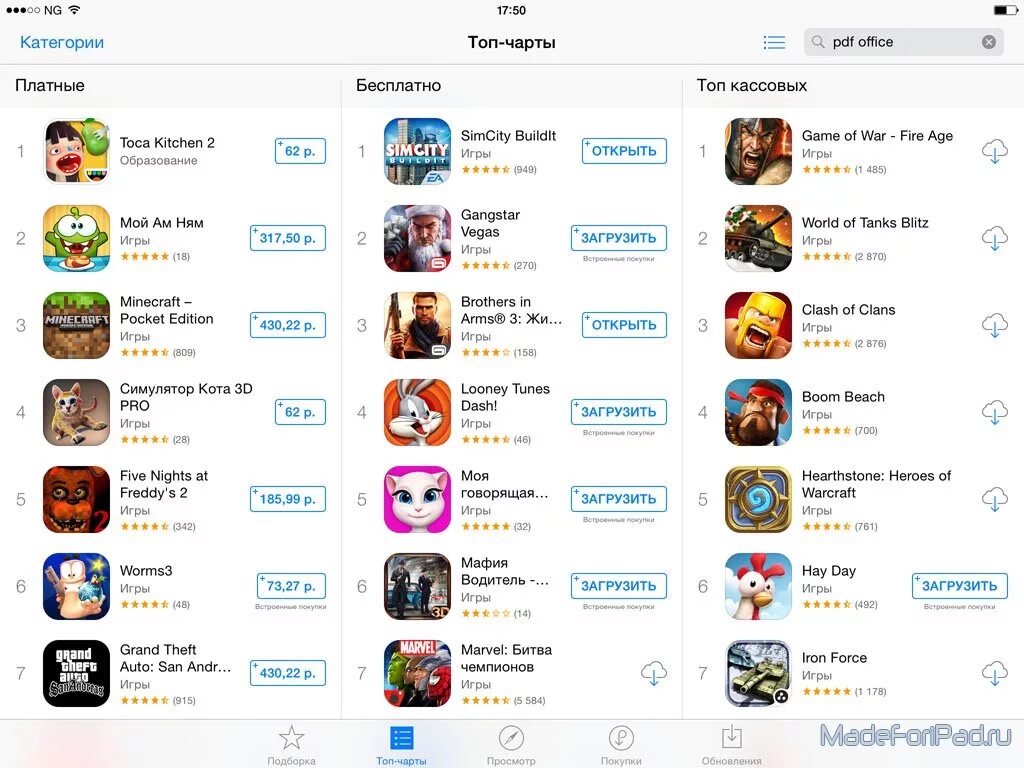Clear the pdf office search text
This screenshot has width=1024, height=768.
(989, 42)
